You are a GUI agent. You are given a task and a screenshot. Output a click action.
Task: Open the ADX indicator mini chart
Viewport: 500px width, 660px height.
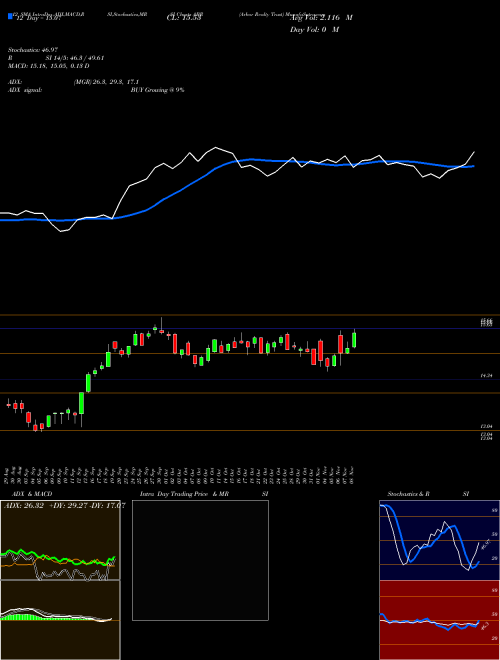click(x=60, y=540)
